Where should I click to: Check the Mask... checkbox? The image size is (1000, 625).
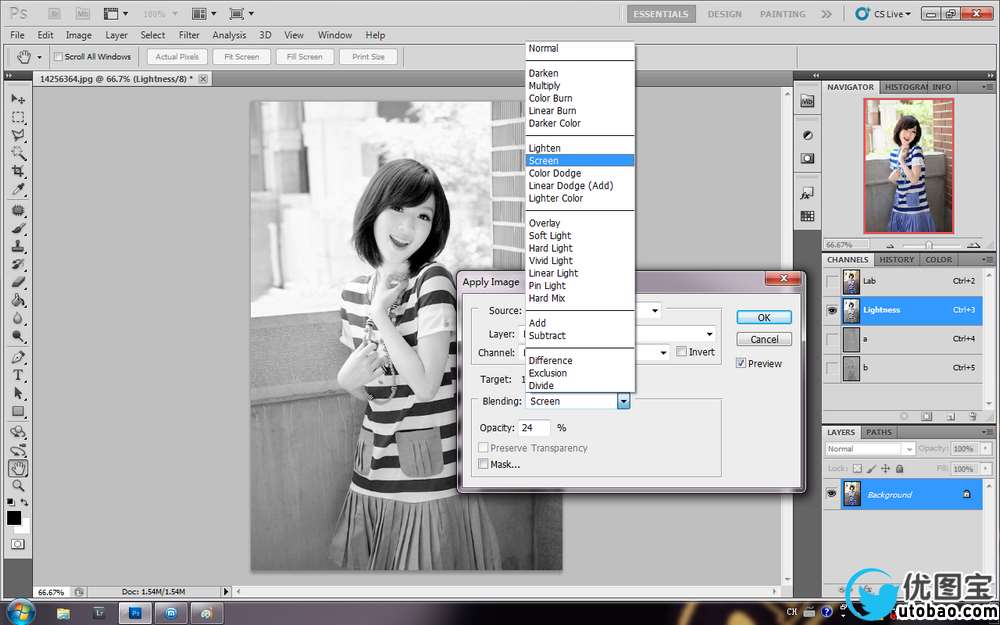(x=483, y=464)
